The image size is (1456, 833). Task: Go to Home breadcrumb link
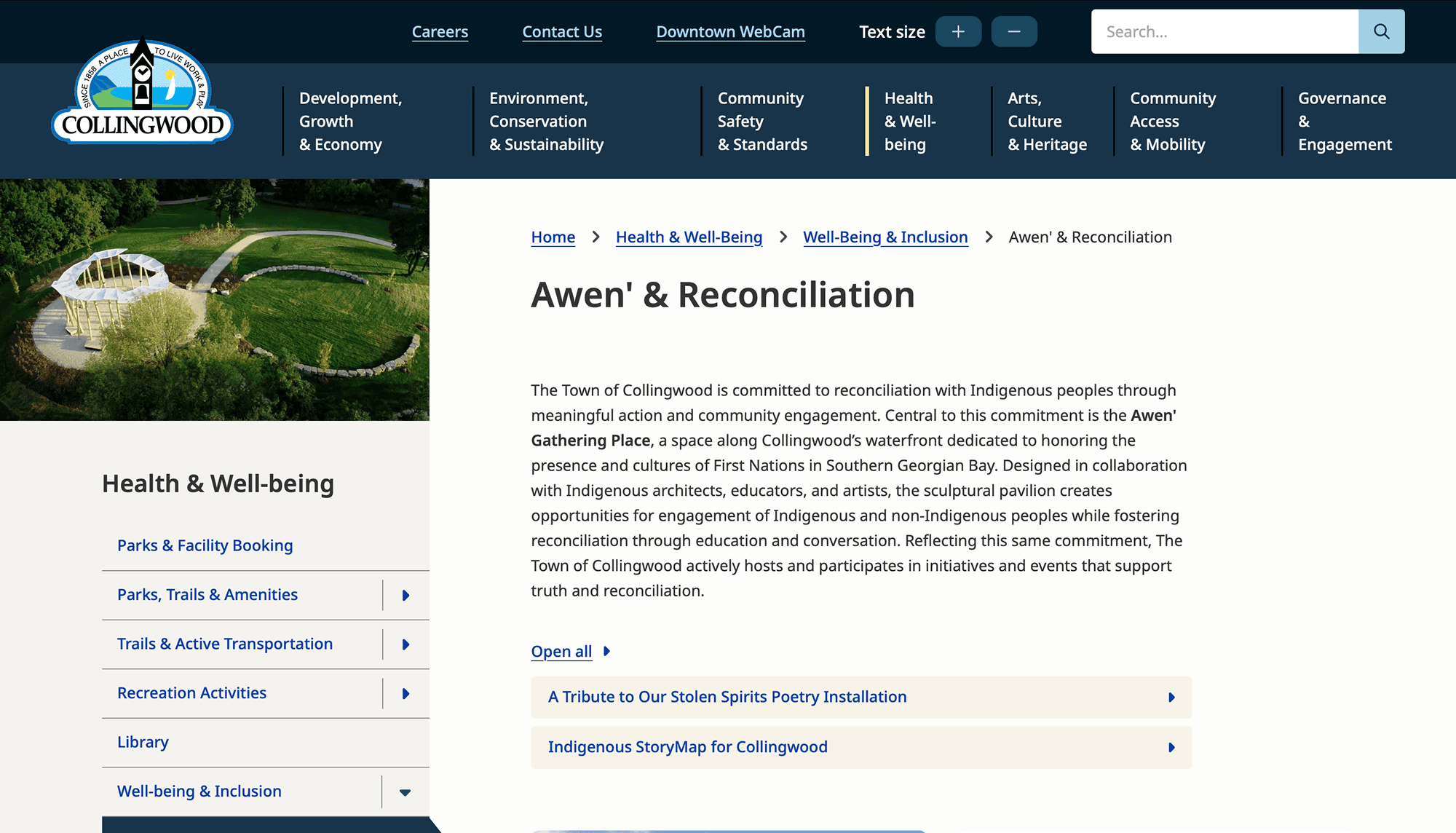[553, 237]
